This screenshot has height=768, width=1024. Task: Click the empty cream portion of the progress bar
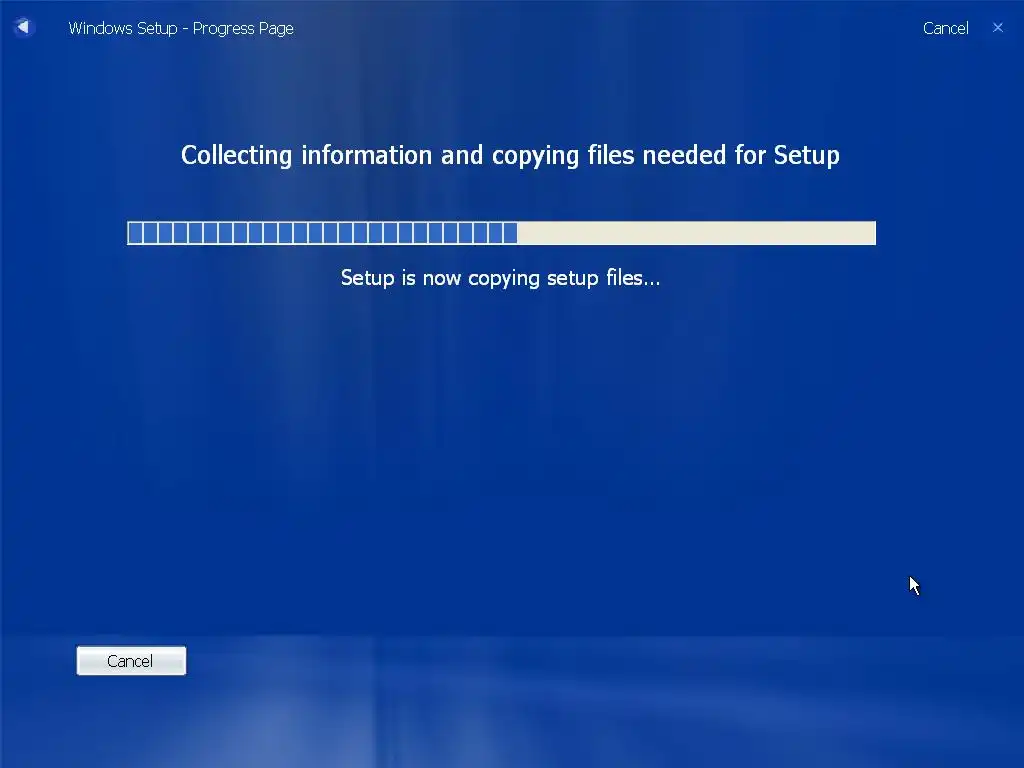696,233
